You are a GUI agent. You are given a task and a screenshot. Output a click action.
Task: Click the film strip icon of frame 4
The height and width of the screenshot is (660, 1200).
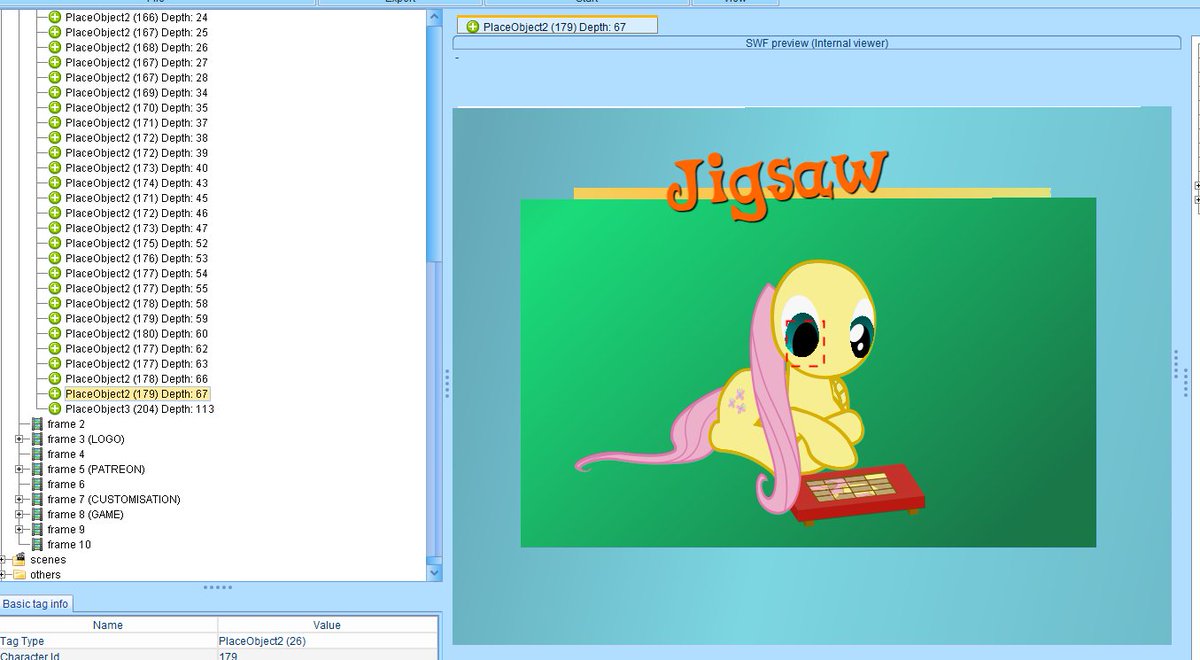coord(38,454)
